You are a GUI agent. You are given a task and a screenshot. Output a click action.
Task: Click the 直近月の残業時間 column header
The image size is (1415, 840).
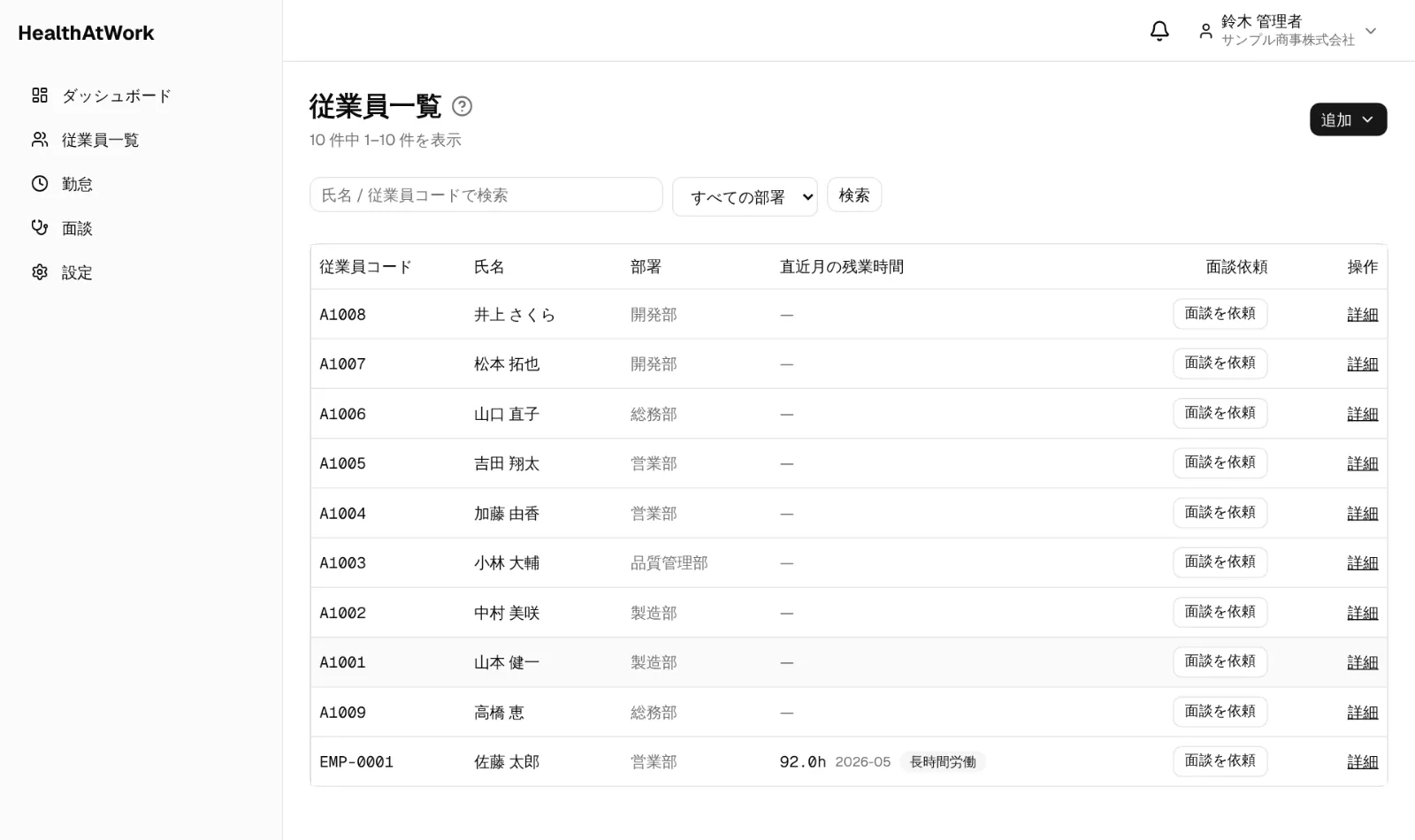point(841,267)
